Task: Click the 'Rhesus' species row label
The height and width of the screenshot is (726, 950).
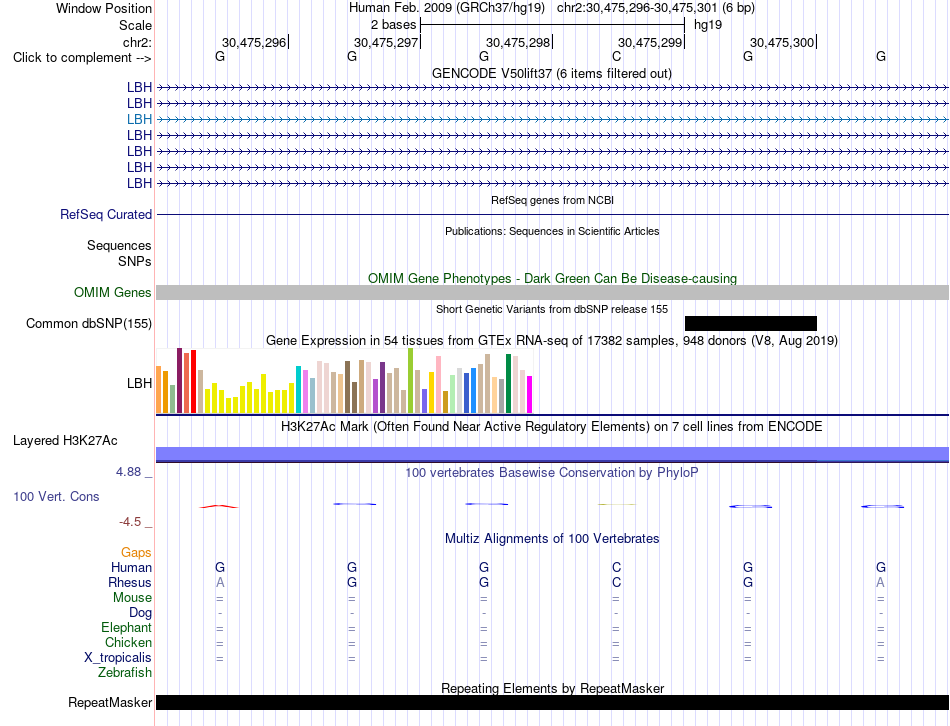Action: point(130,582)
